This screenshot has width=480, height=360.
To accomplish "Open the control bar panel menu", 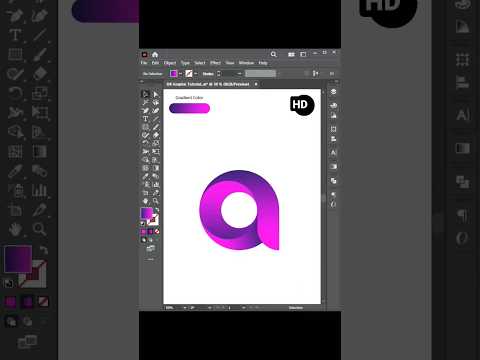I will click(332, 74).
